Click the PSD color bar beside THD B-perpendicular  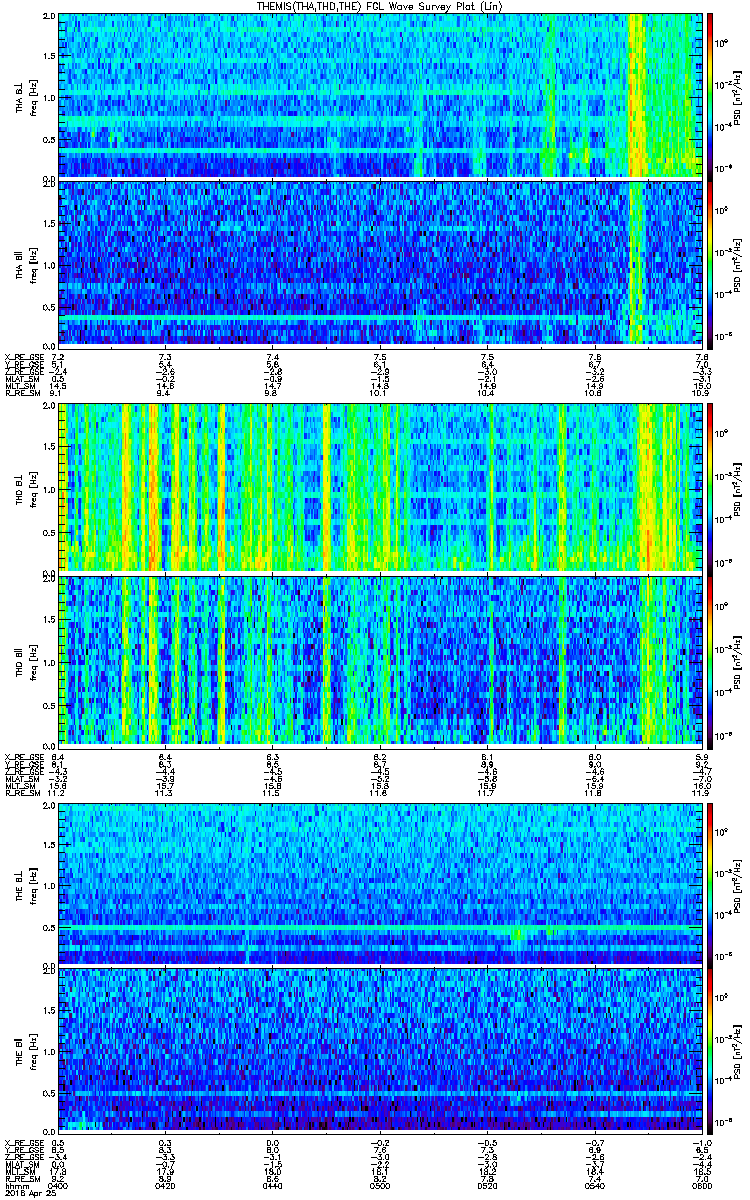(711, 489)
